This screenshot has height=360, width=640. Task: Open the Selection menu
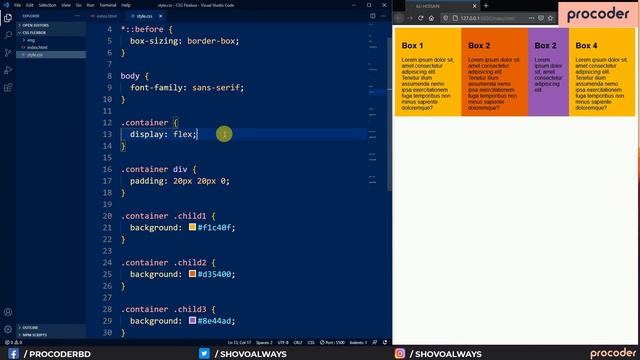[47, 5]
